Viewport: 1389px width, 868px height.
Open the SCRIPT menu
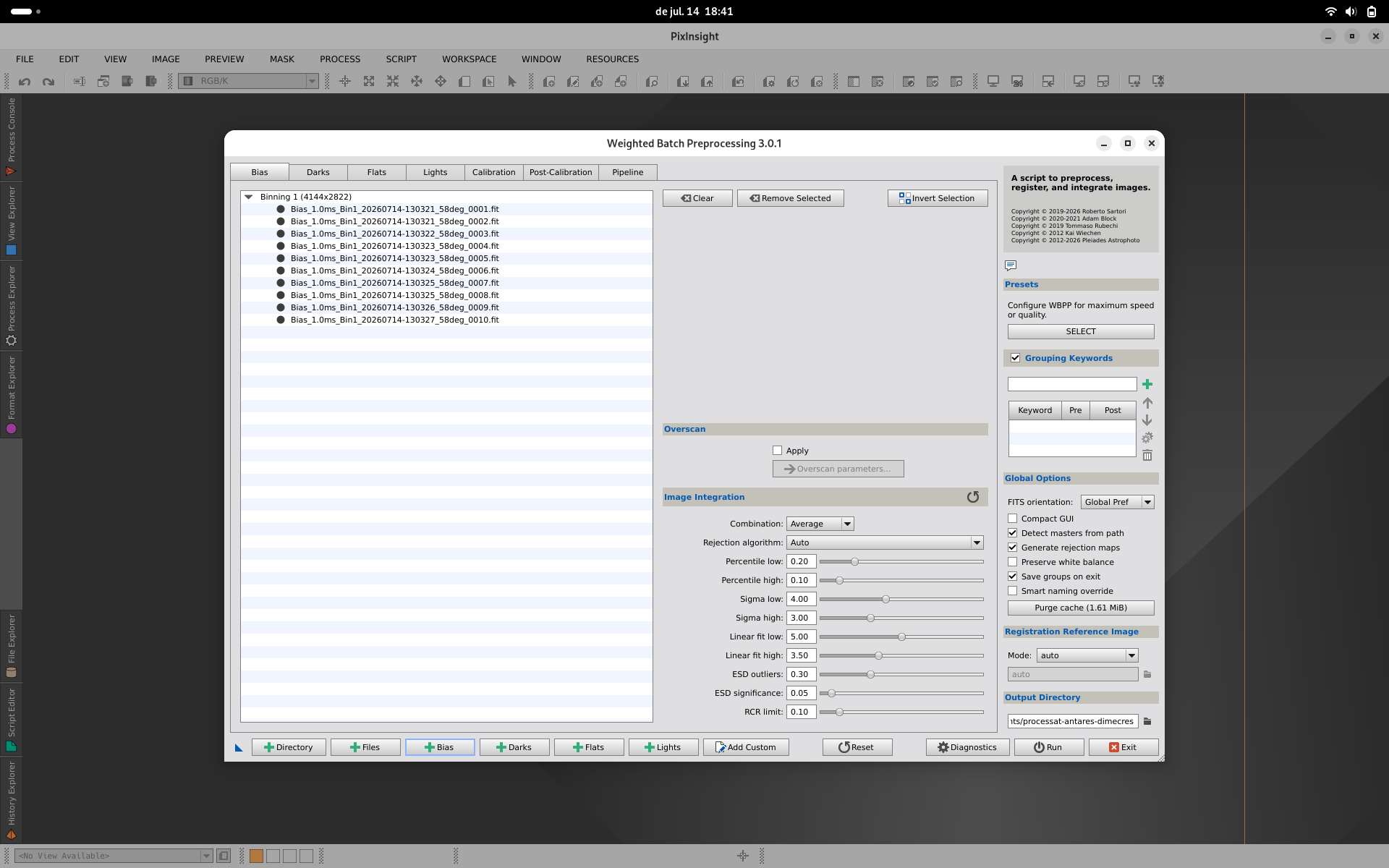coord(402,59)
